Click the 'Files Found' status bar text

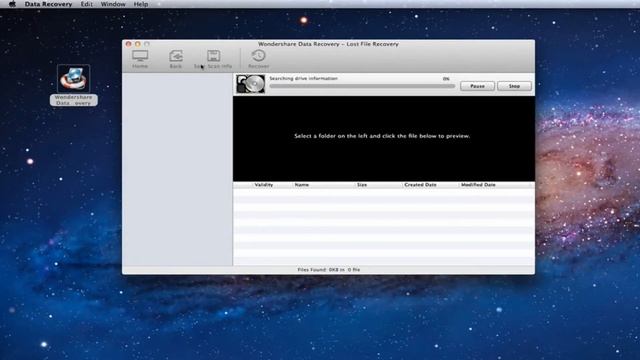329,270
